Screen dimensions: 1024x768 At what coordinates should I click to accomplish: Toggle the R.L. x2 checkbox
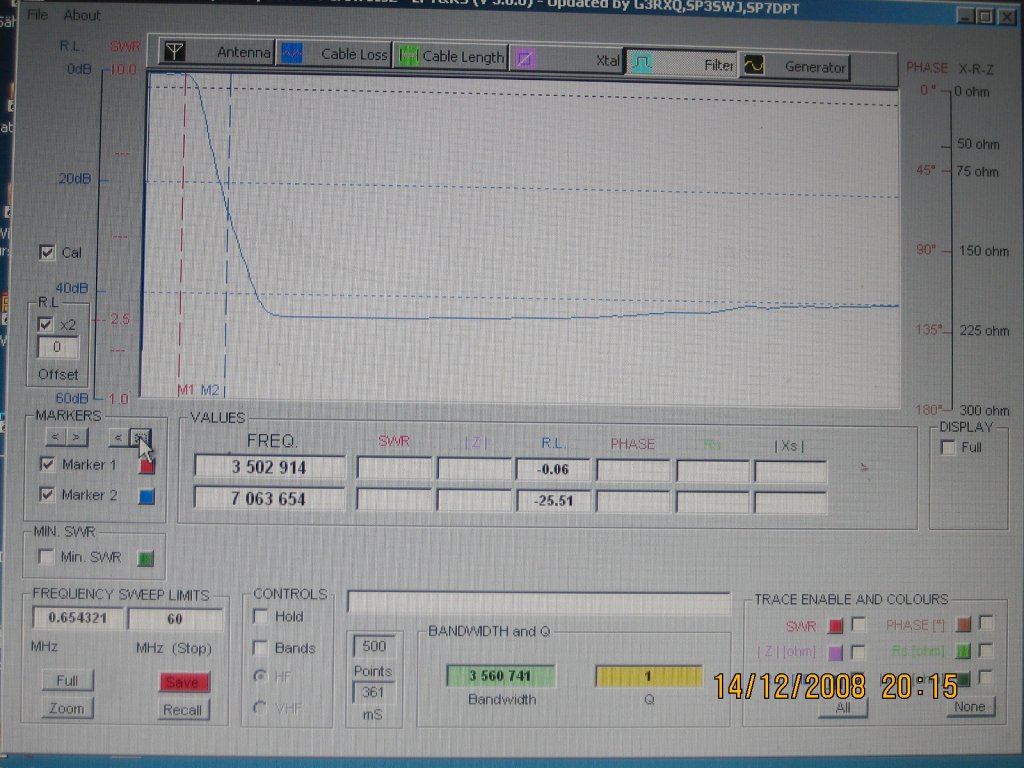(x=45, y=324)
